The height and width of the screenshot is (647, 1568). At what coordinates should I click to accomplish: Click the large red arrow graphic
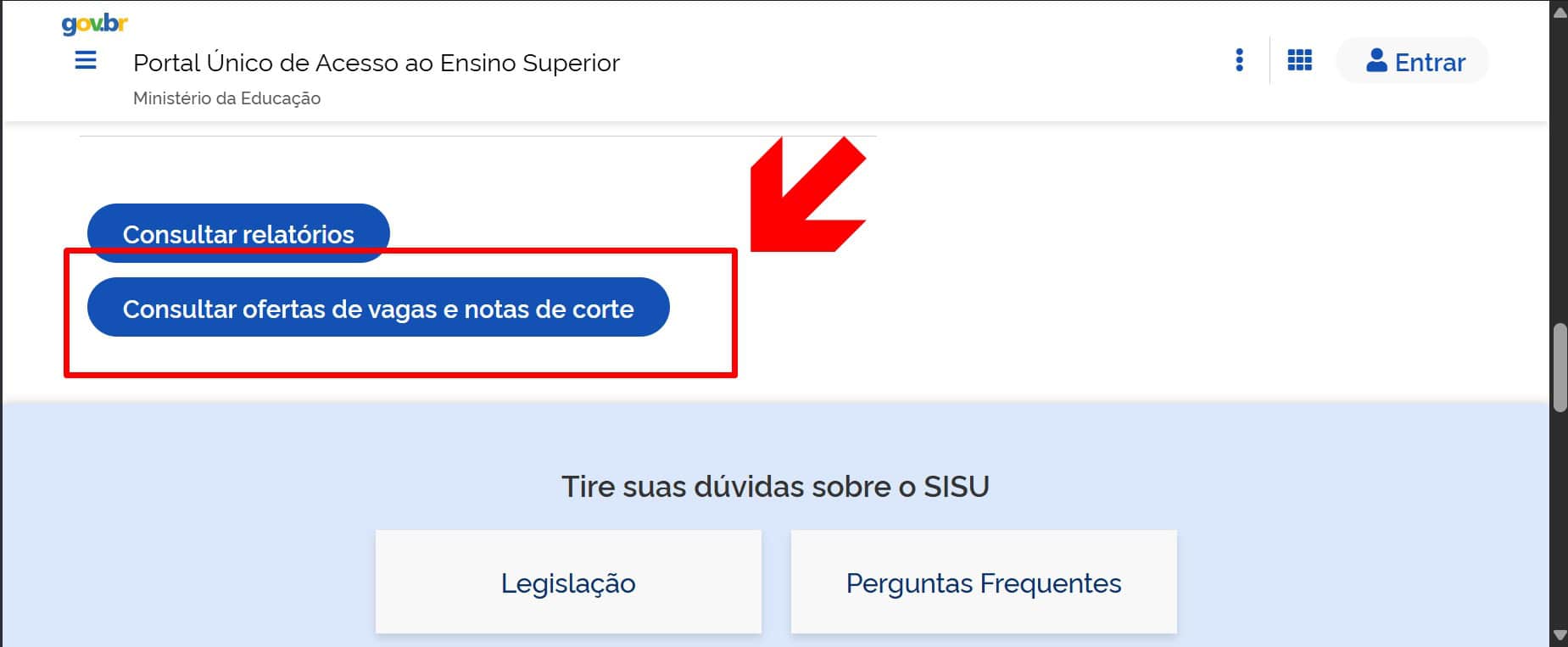tap(806, 198)
